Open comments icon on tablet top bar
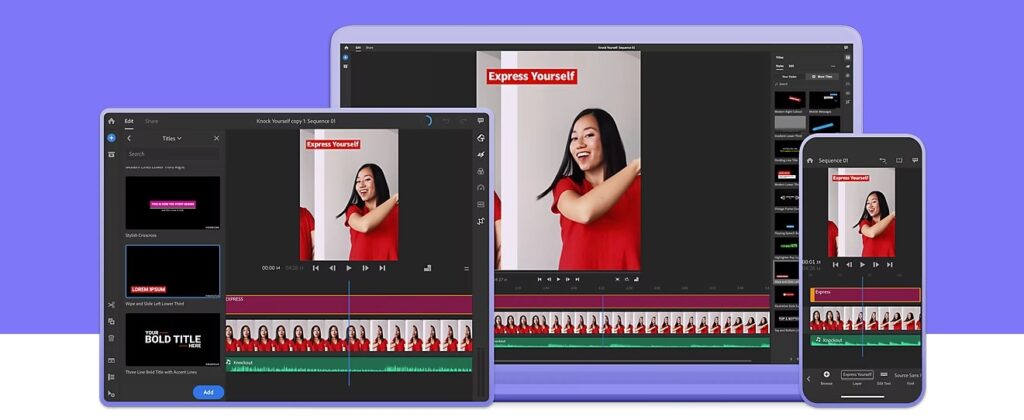This screenshot has height=420, width=1024. pos(481,121)
